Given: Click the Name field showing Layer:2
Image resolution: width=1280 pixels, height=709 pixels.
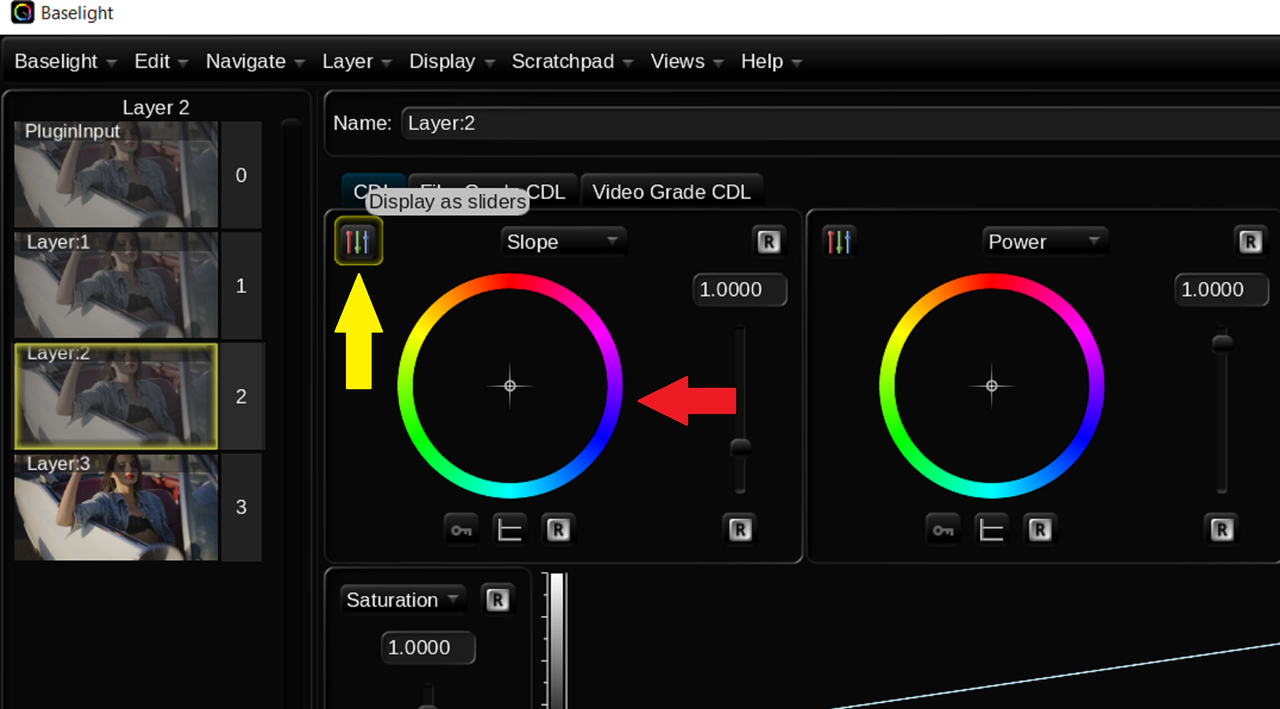Looking at the screenshot, I should click(840, 123).
